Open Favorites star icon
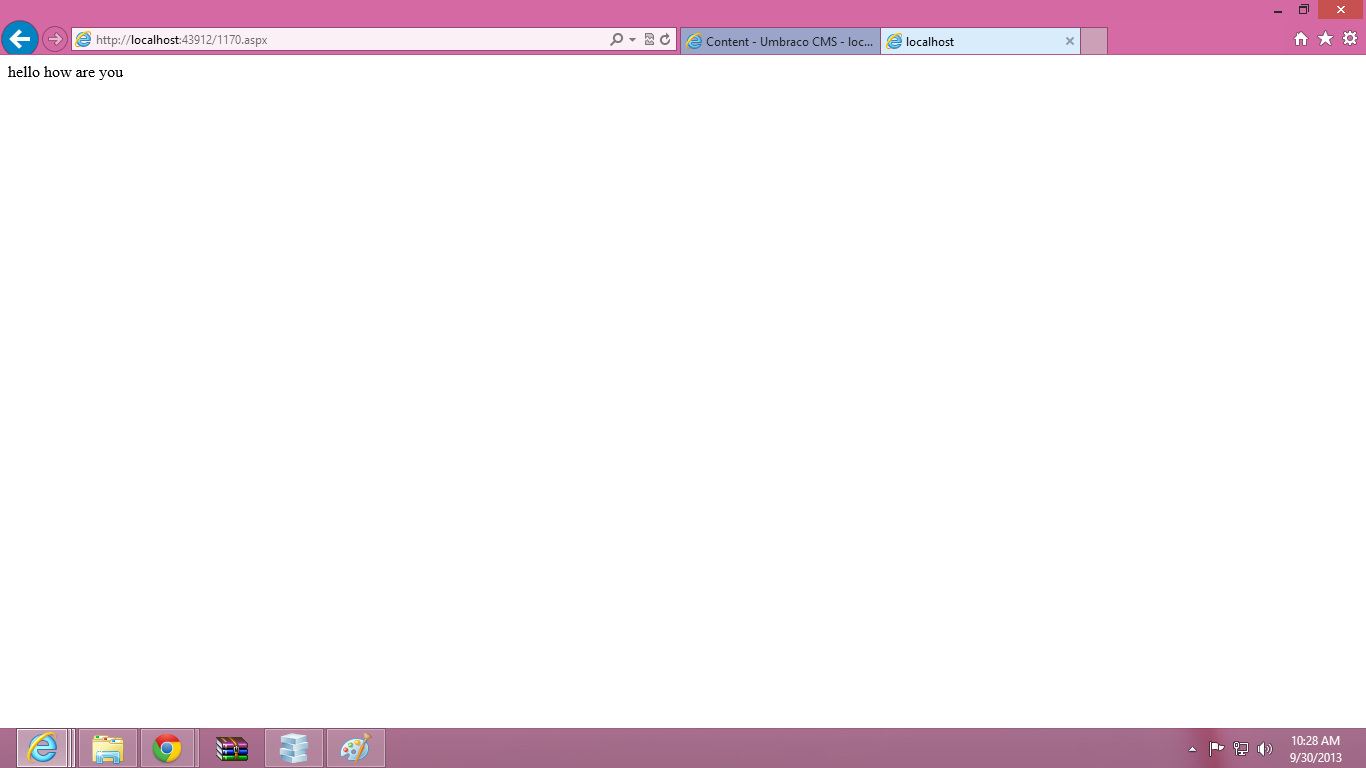This screenshot has width=1366, height=768. [1326, 39]
